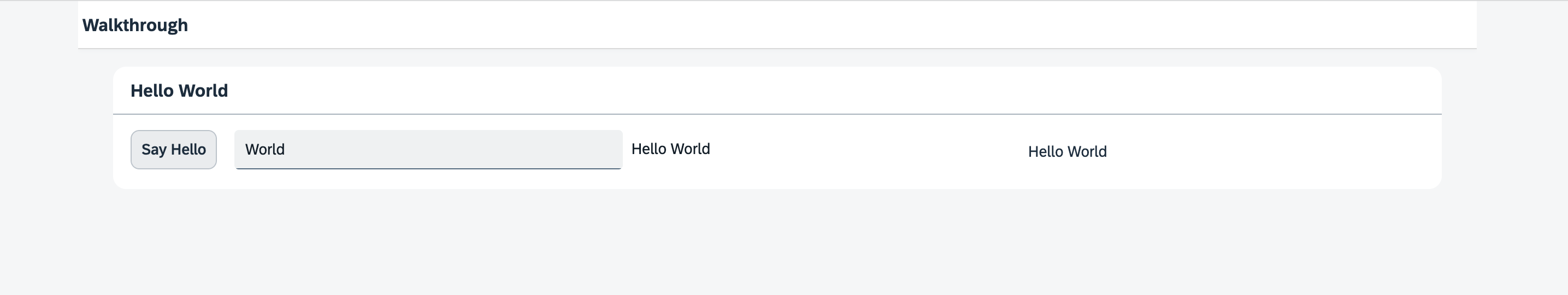Click the Walkthrough page title

pos(134,25)
